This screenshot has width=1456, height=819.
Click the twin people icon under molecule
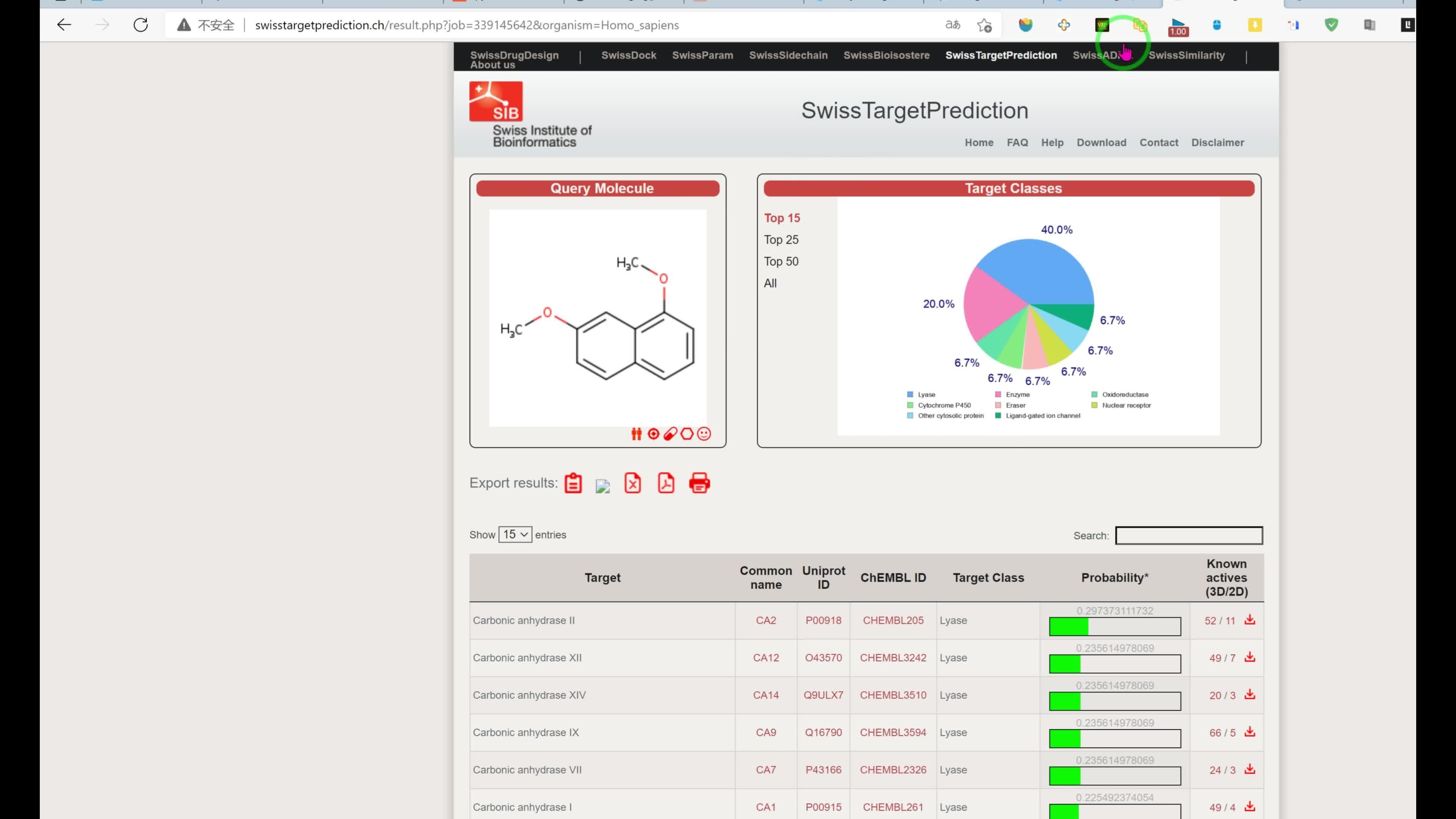coord(637,433)
